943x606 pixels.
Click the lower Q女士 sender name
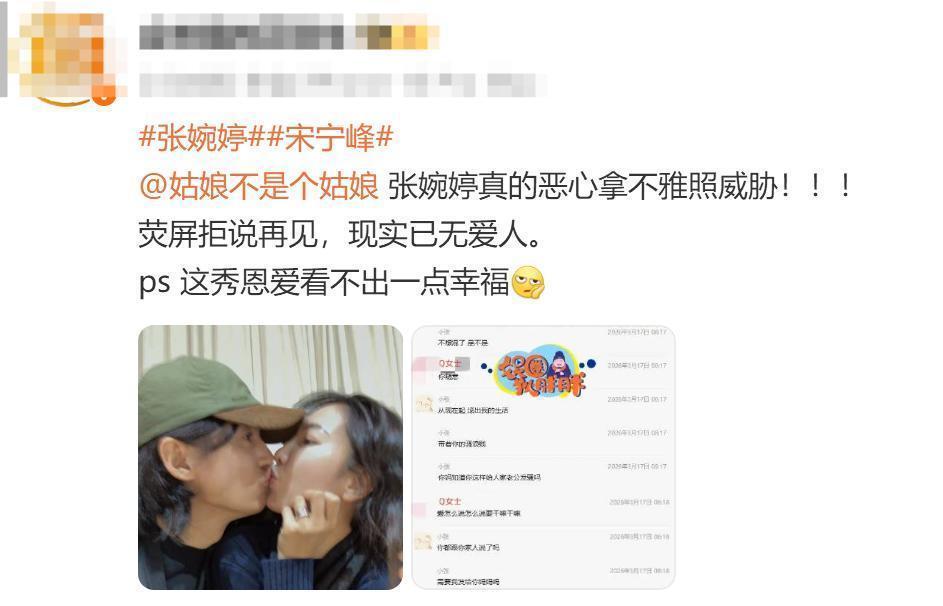click(x=449, y=501)
